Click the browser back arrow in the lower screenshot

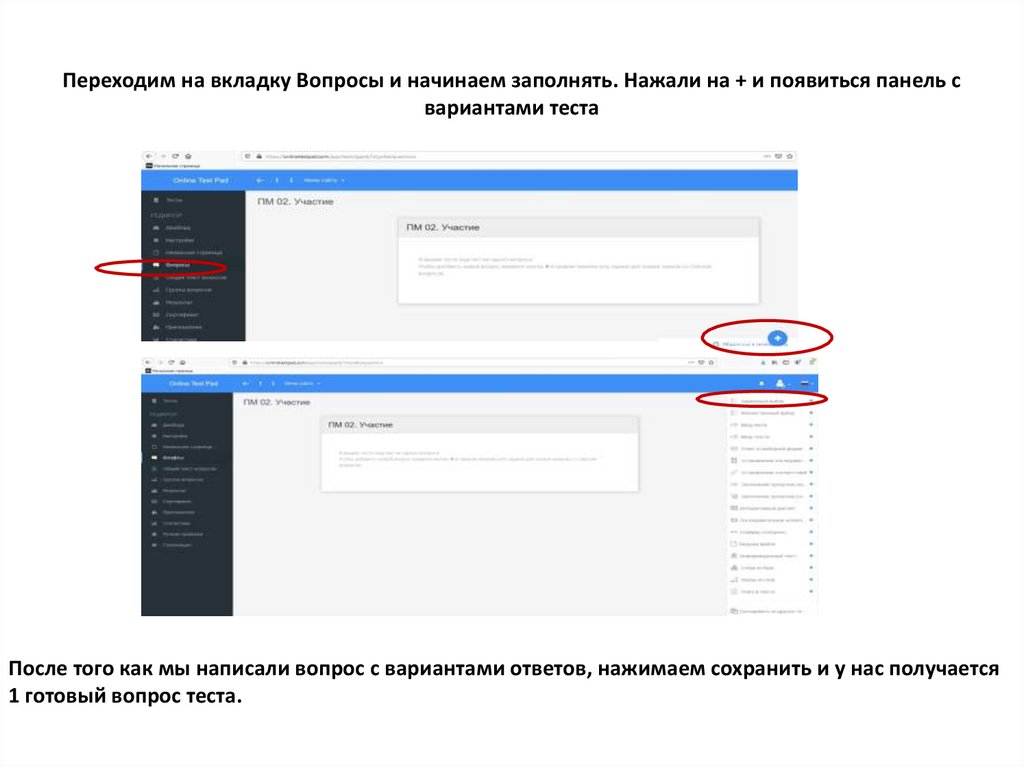coord(148,363)
